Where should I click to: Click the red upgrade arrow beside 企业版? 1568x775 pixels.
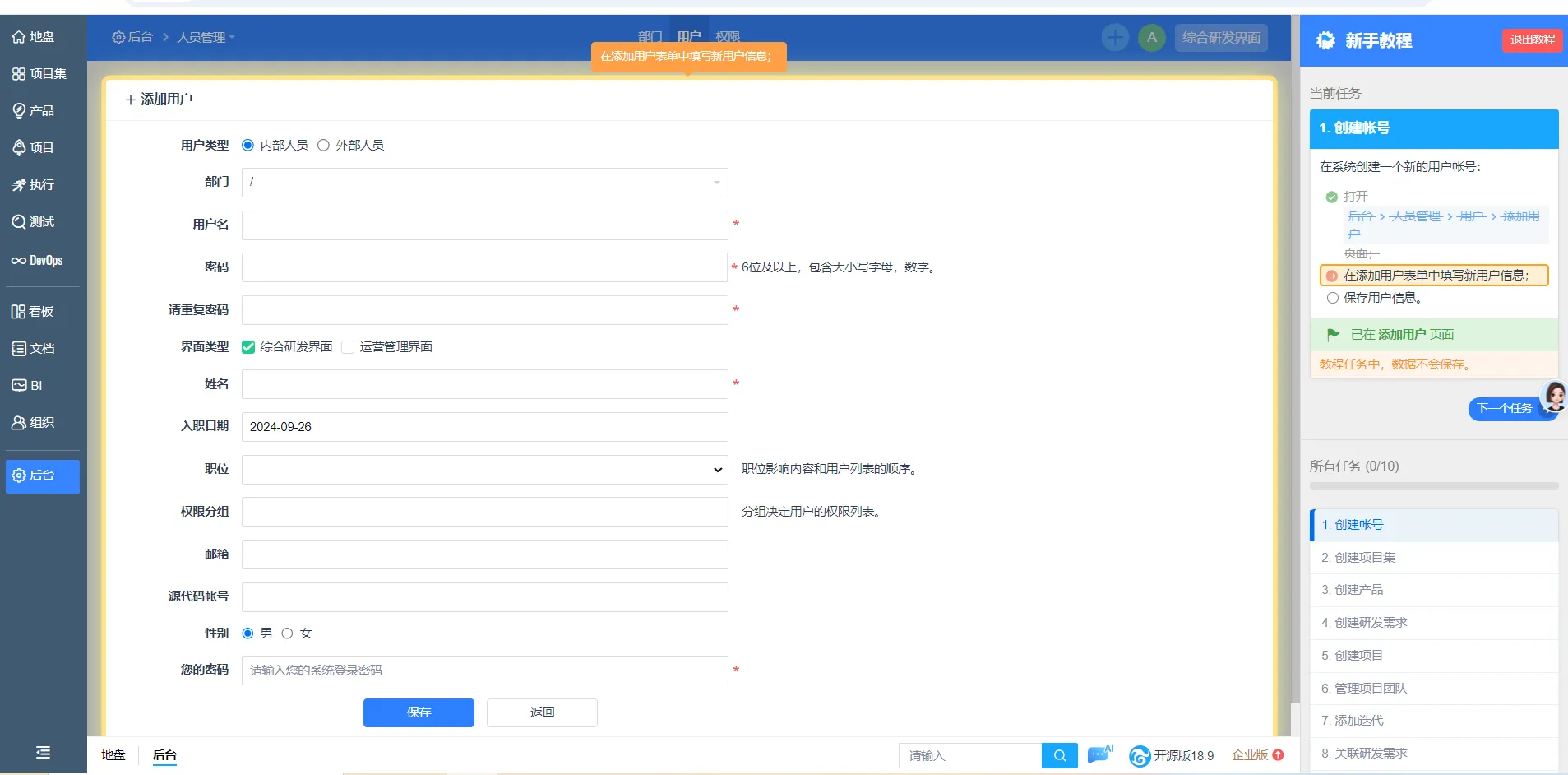point(1278,755)
